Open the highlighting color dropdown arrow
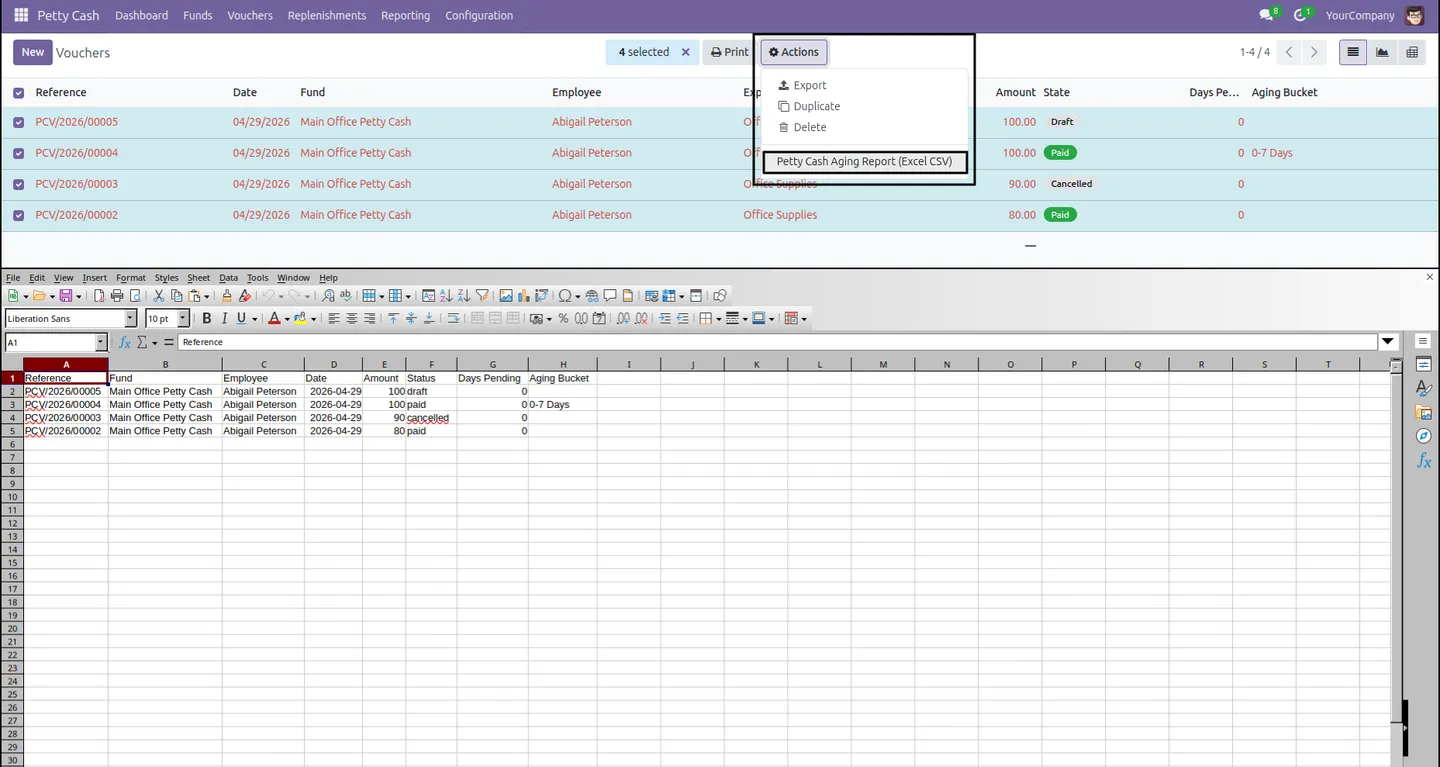1440x767 pixels. (x=313, y=319)
